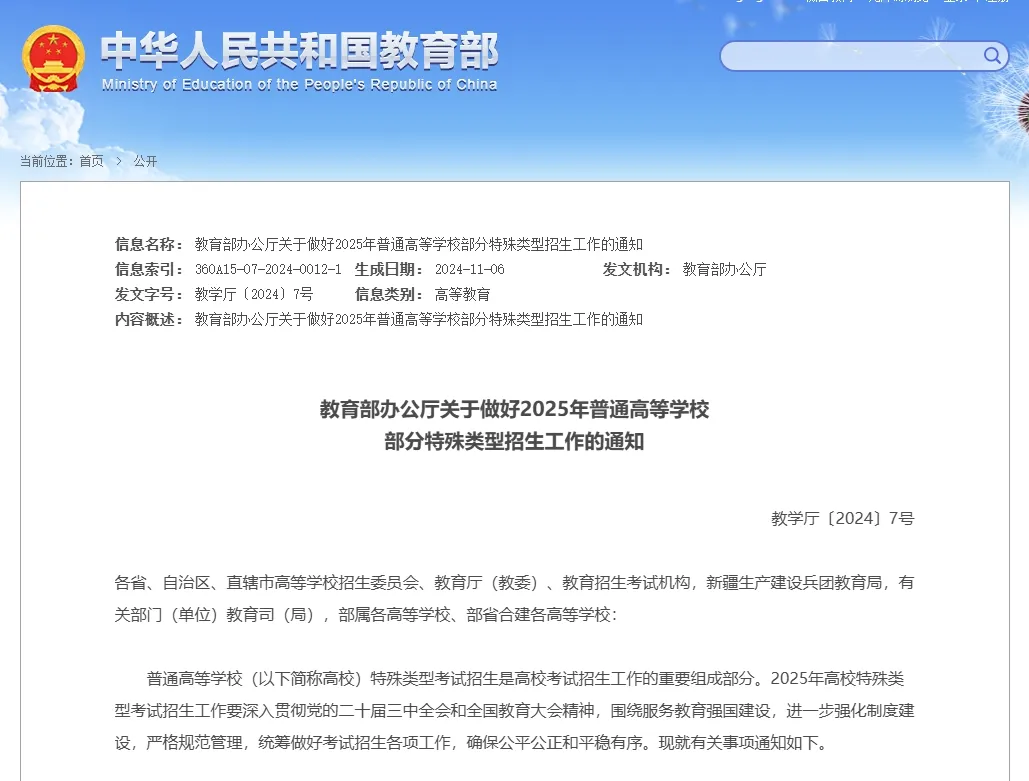
Task: Click the 生成日期 label
Action: point(388,270)
